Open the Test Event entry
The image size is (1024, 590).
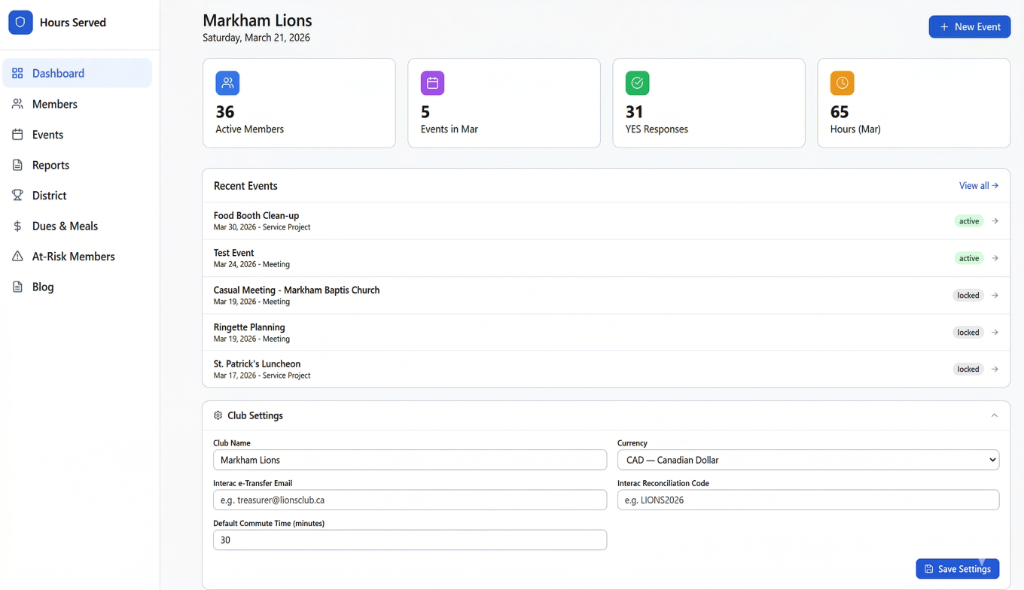coord(606,258)
